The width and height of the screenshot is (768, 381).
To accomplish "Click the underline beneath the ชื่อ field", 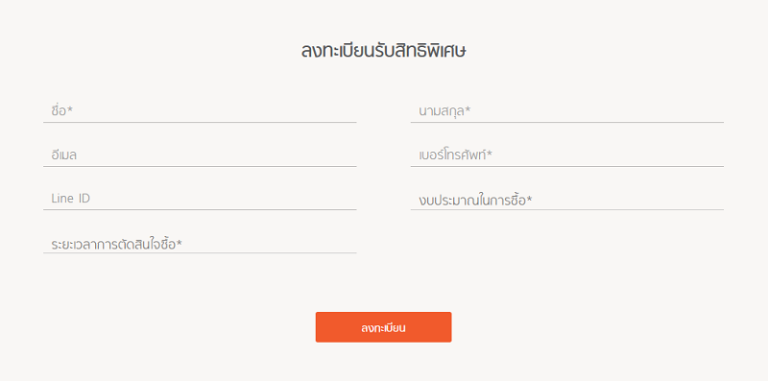I will pos(200,122).
